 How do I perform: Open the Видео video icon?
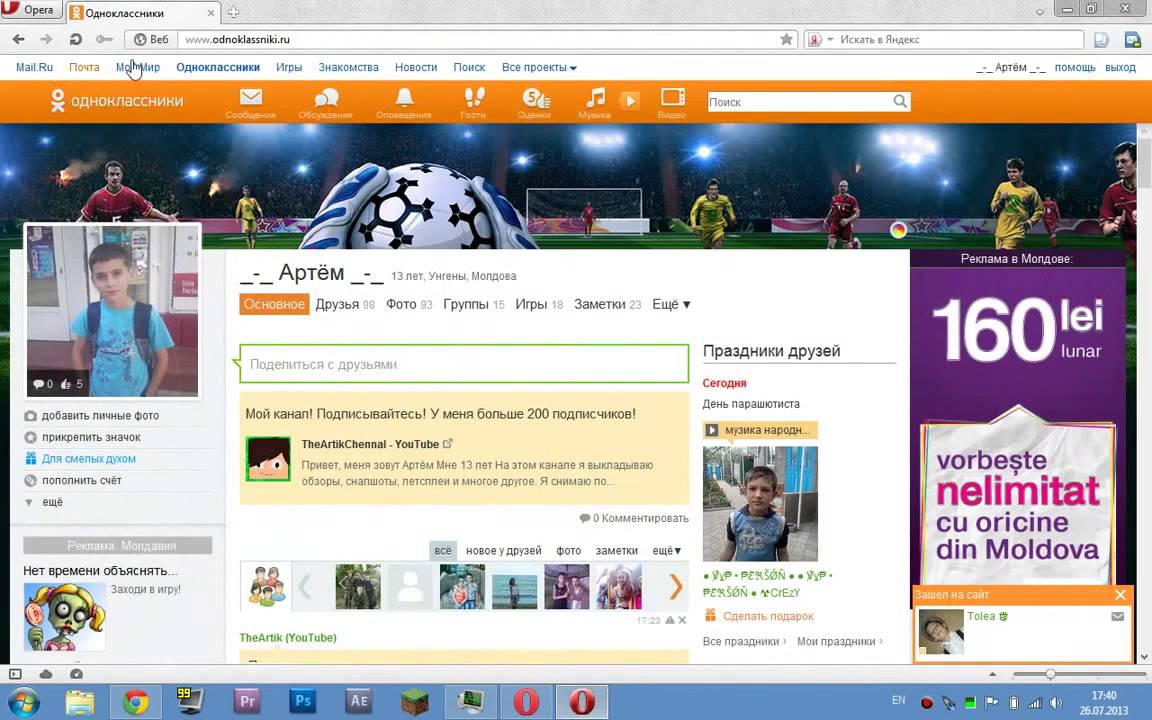coord(672,102)
